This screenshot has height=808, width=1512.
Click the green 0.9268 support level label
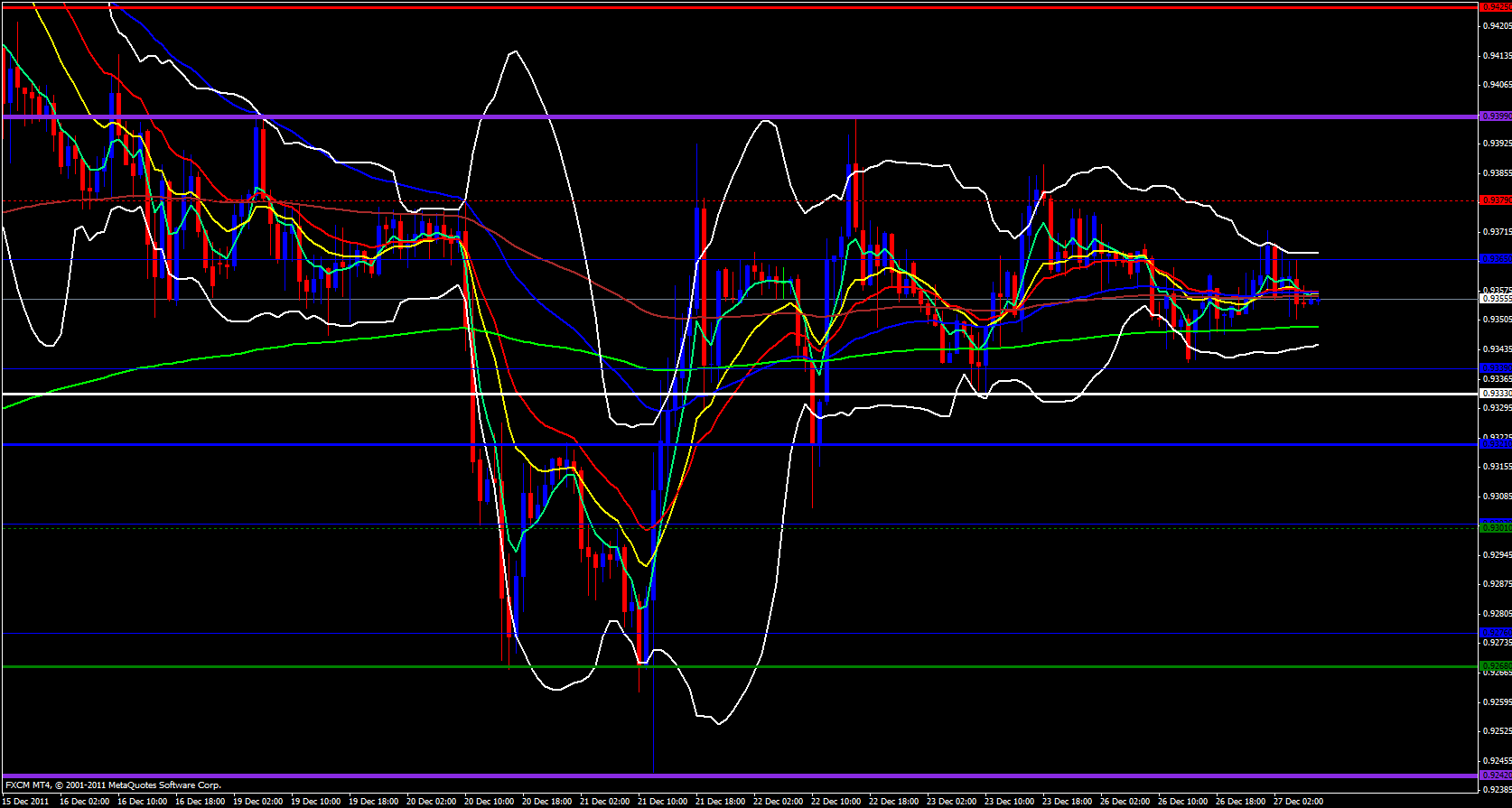tap(1494, 666)
